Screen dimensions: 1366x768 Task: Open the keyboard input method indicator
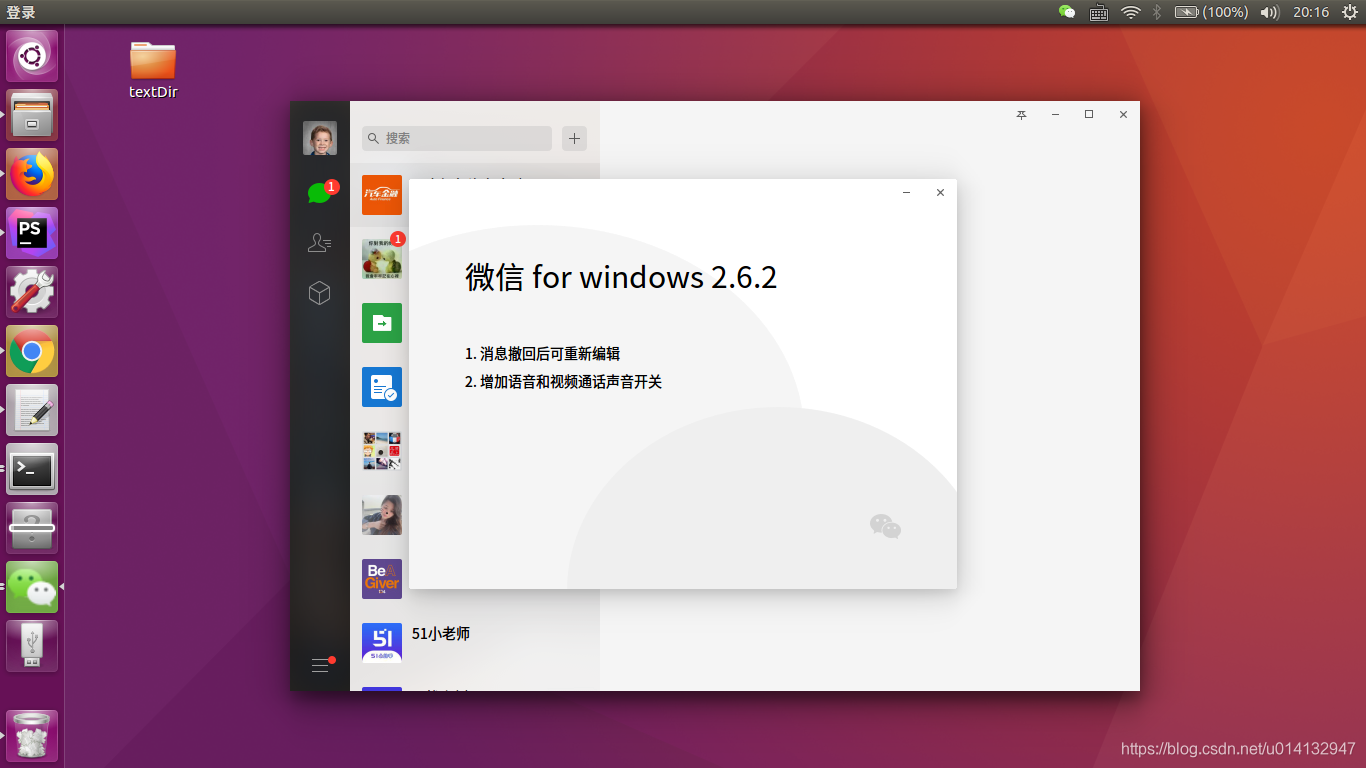1098,12
